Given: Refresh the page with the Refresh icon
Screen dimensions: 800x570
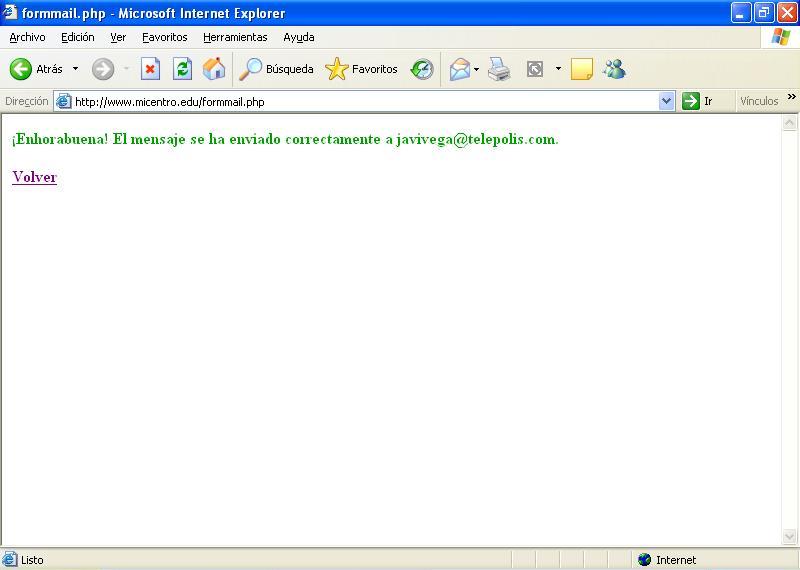Looking at the screenshot, I should pyautogui.click(x=182, y=69).
